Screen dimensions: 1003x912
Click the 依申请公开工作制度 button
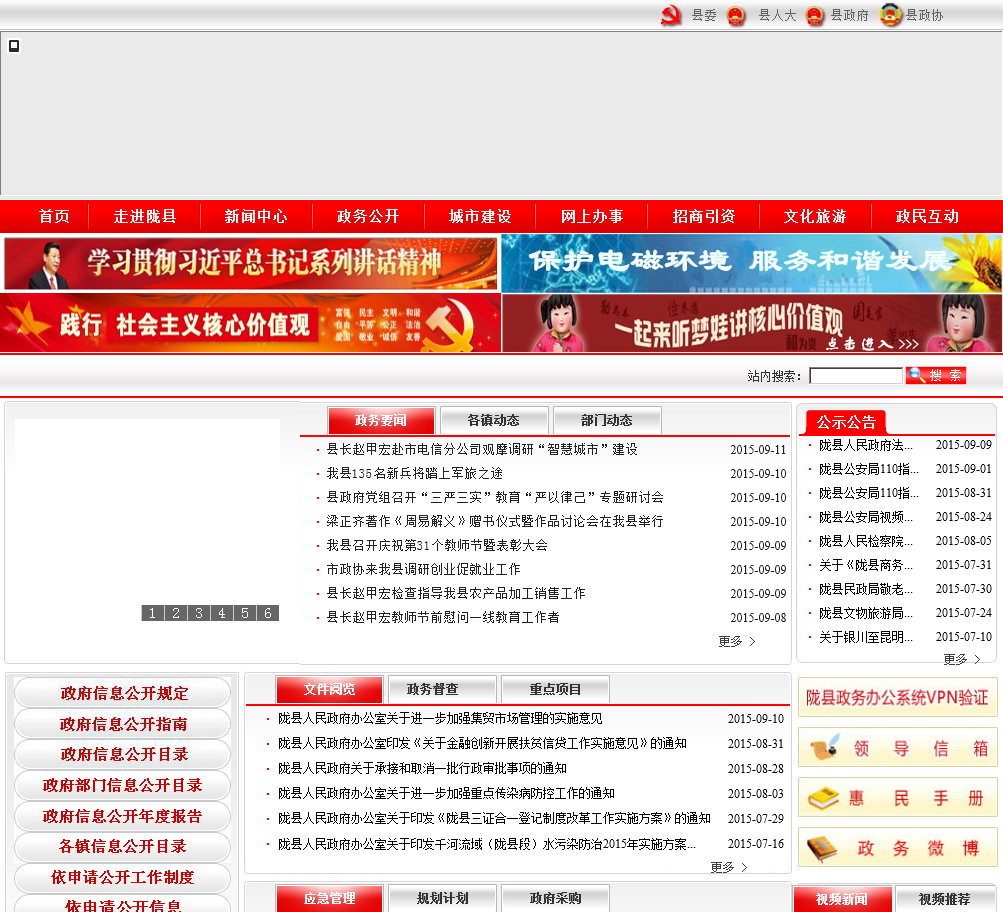[123, 877]
